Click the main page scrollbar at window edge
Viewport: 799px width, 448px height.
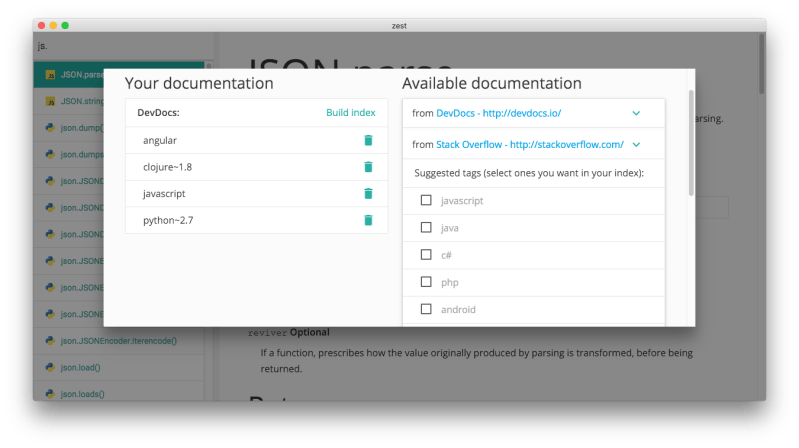pyautogui.click(x=761, y=64)
